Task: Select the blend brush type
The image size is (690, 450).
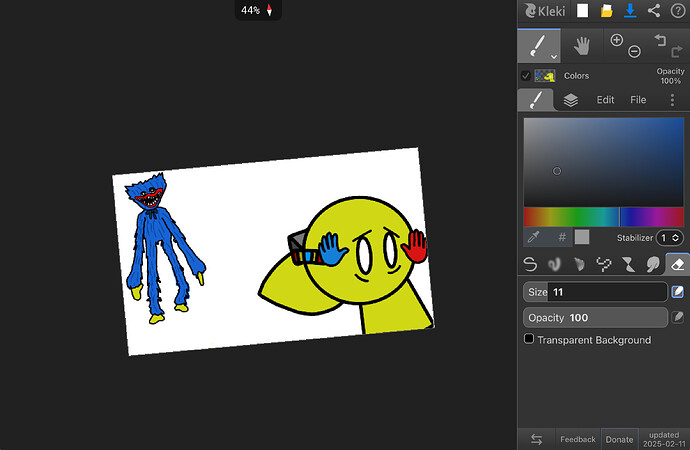Action: tap(554, 264)
